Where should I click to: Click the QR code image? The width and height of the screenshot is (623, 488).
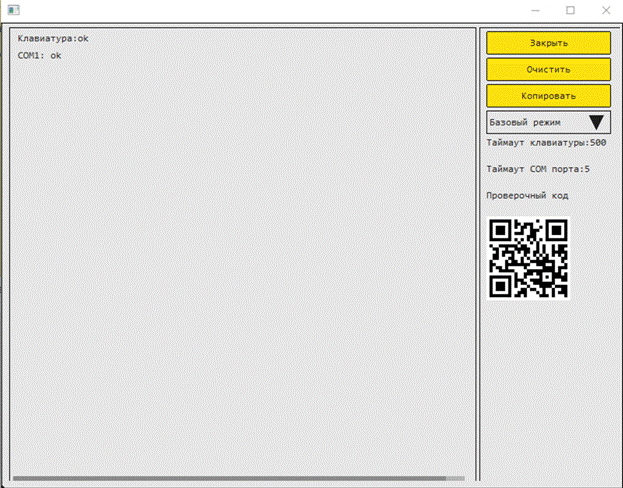pyautogui.click(x=528, y=257)
